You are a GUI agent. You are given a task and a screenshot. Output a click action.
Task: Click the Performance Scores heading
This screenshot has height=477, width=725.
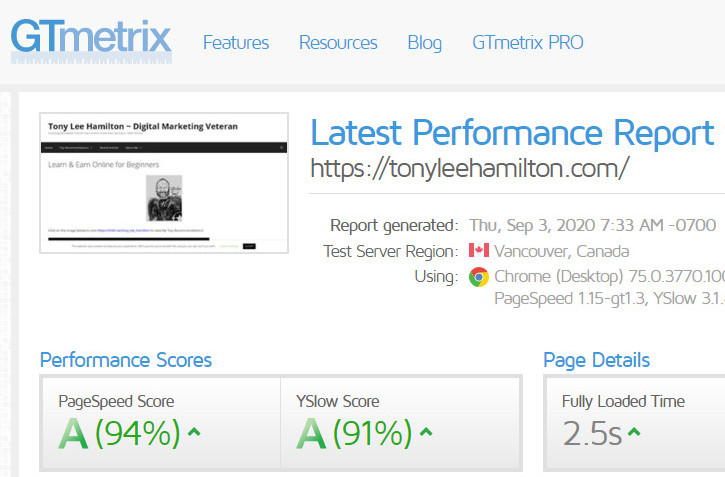pos(126,360)
